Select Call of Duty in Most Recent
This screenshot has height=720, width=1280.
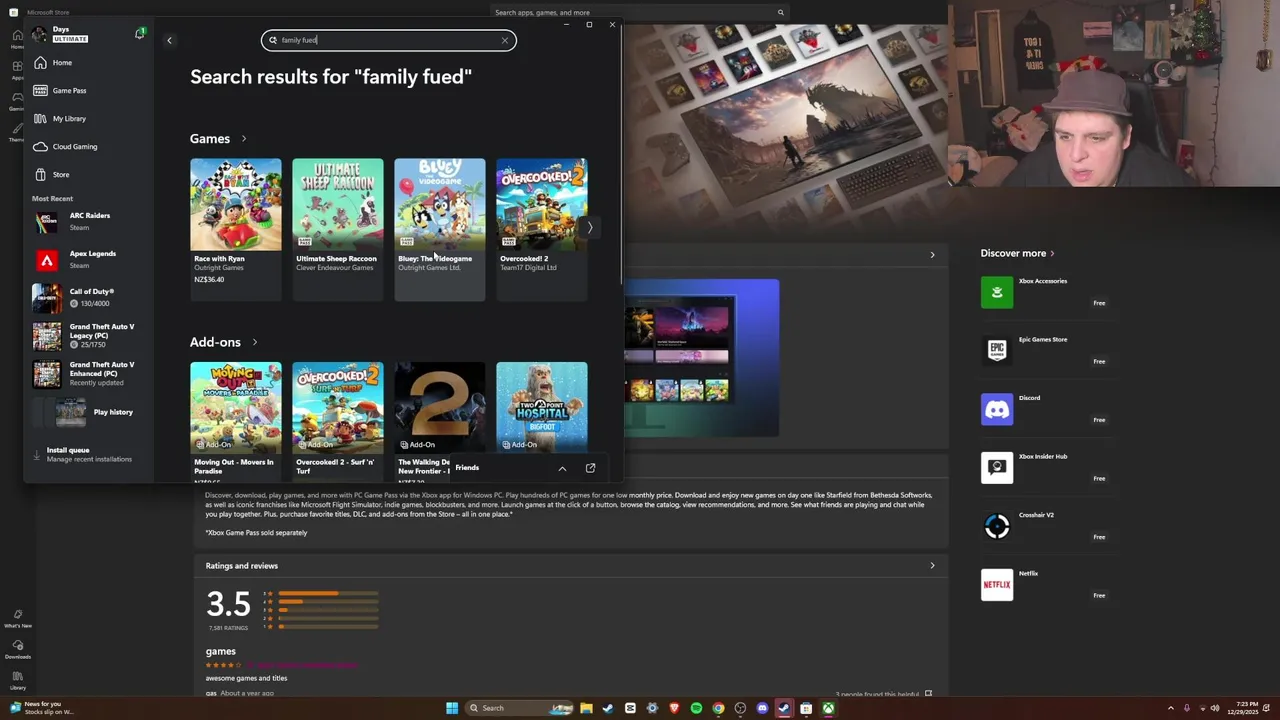coord(88,297)
